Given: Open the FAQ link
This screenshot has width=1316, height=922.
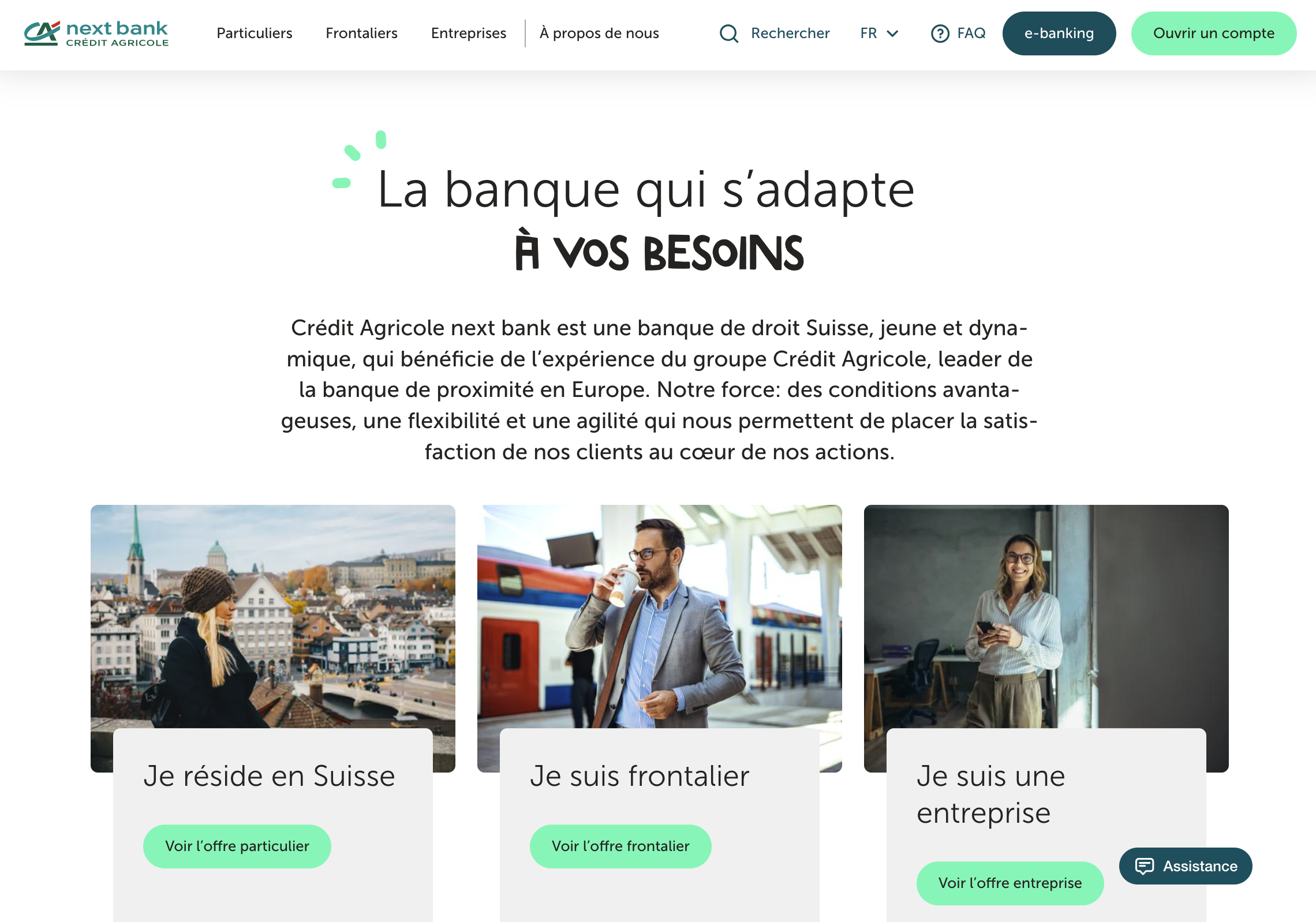Looking at the screenshot, I should [971, 33].
